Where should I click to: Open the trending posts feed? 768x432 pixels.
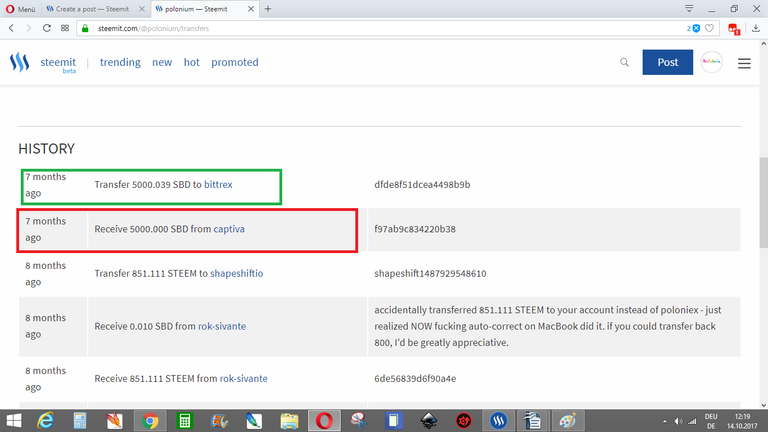(x=120, y=62)
